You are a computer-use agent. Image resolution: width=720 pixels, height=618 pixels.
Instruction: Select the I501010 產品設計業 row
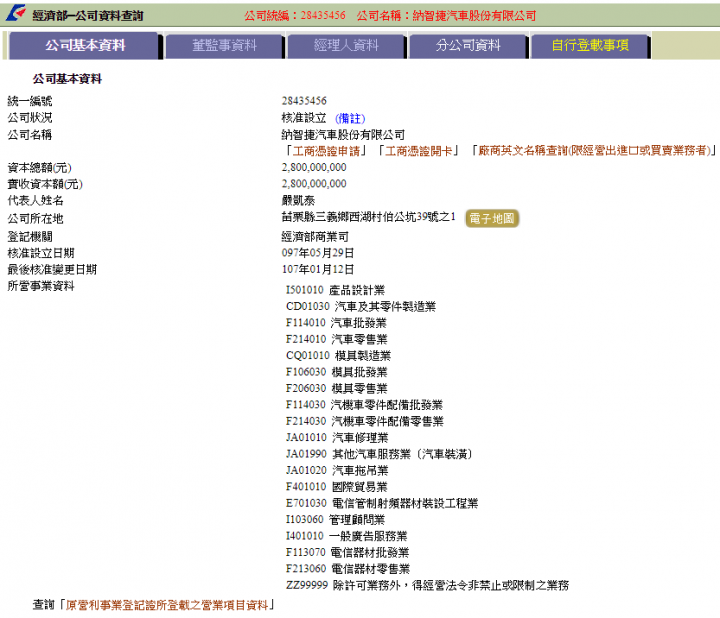click(x=335, y=290)
